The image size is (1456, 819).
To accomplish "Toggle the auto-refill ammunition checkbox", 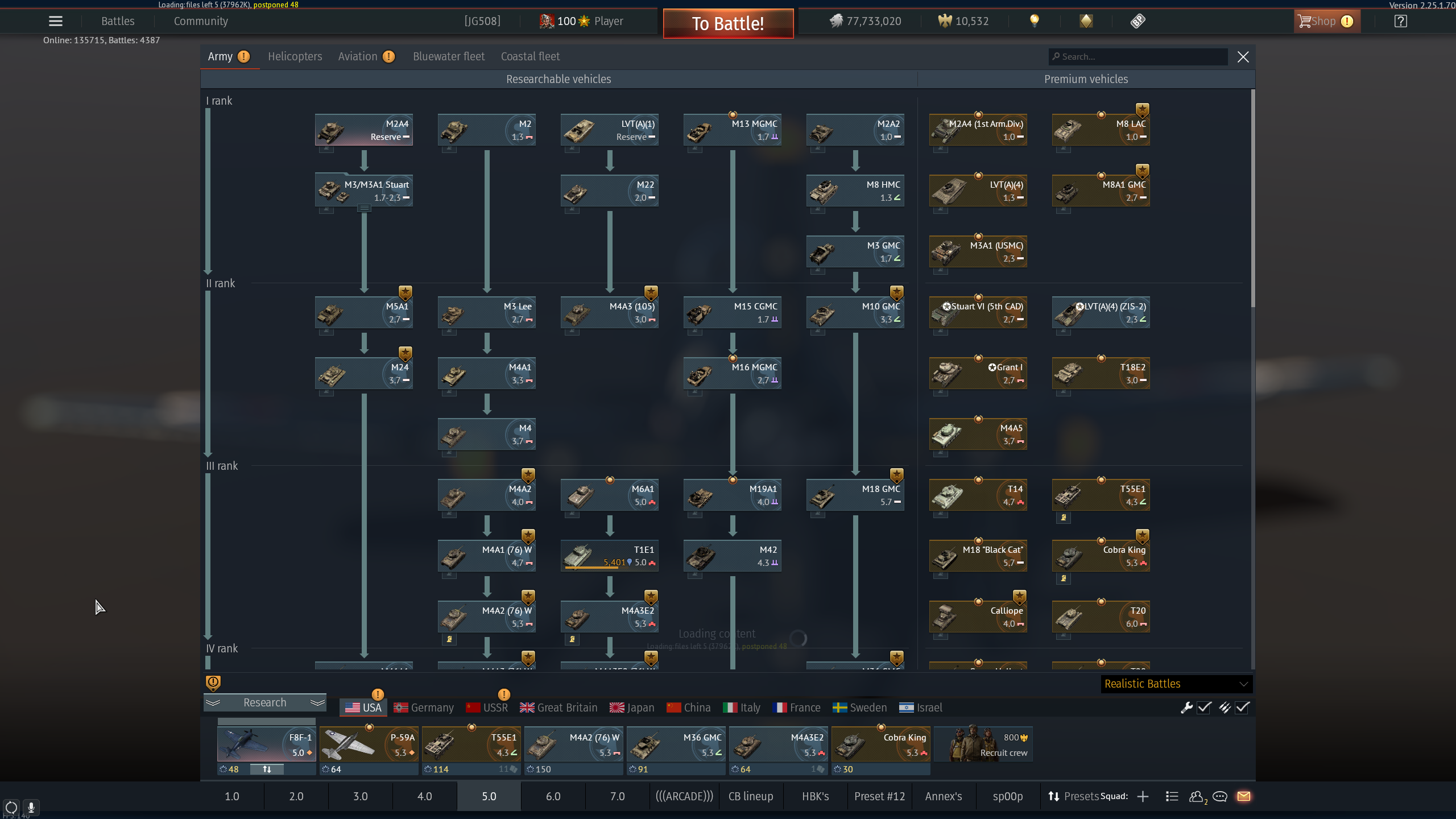I will (1242, 708).
